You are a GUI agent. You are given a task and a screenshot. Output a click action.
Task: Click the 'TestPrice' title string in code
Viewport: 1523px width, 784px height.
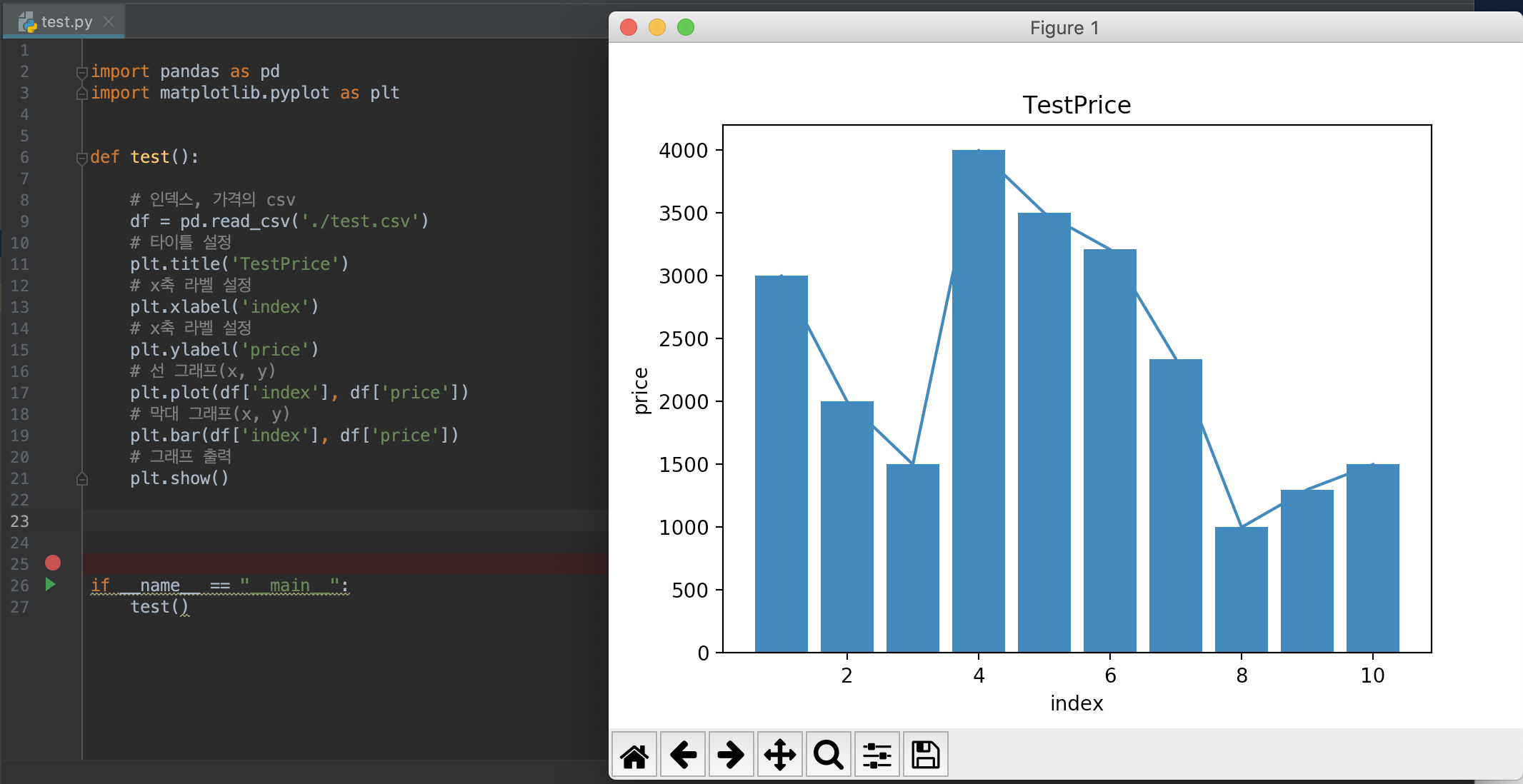[x=285, y=264]
